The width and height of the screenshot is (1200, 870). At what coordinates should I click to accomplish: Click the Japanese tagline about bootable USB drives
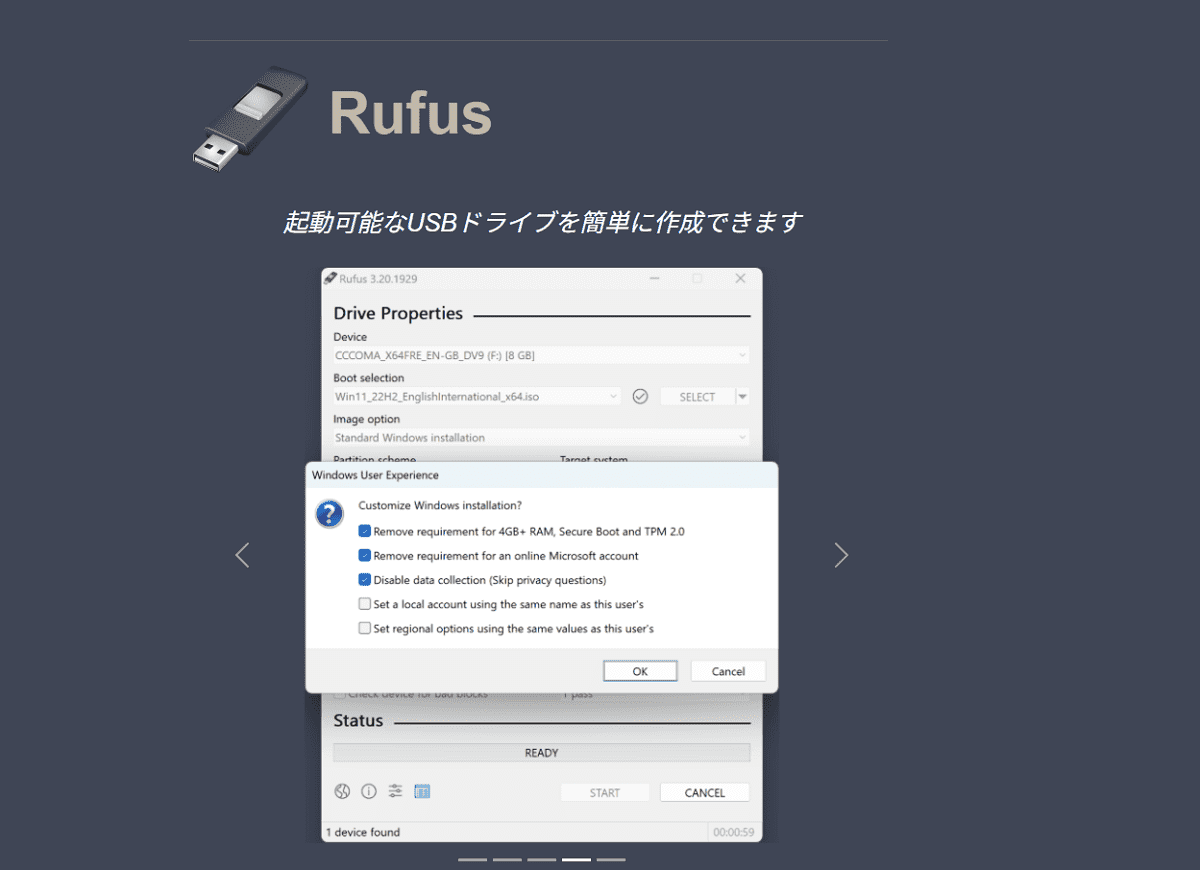click(x=542, y=222)
